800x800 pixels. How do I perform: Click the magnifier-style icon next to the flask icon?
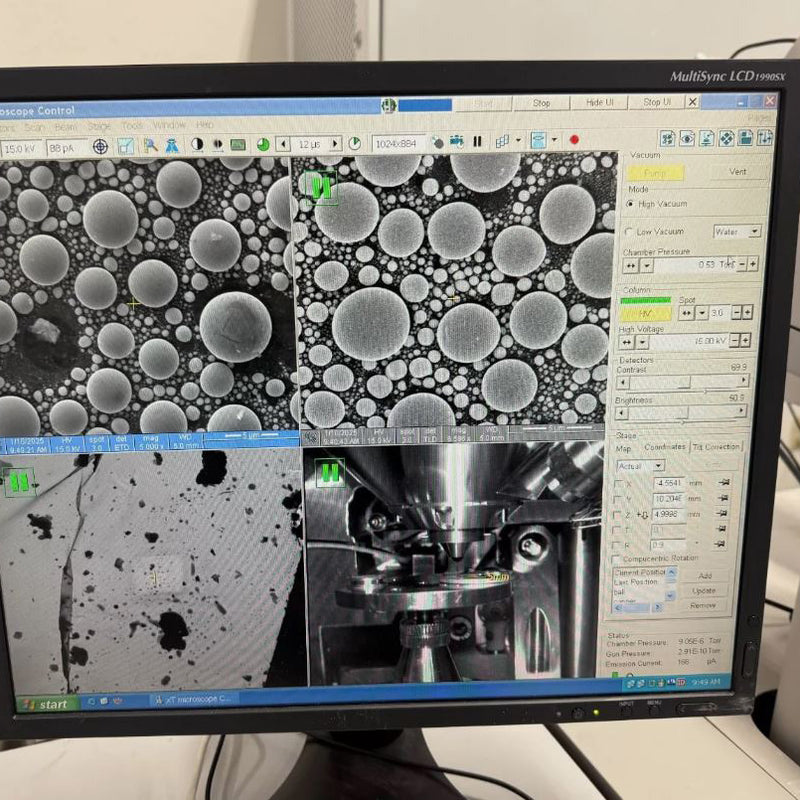coord(150,145)
